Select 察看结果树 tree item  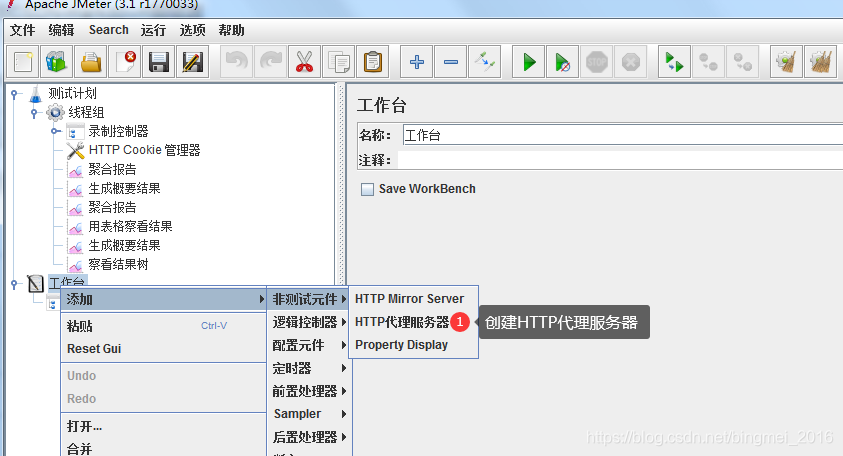tap(118, 265)
